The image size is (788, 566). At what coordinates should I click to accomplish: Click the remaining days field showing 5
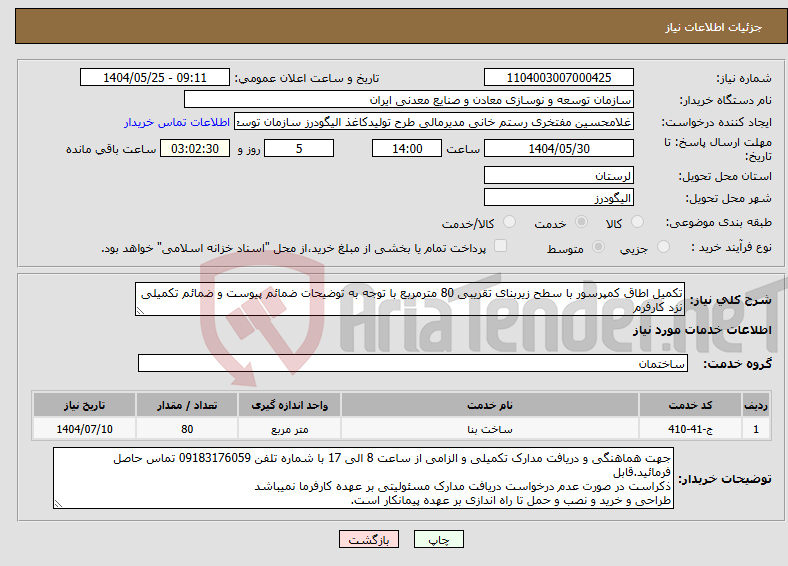point(299,148)
